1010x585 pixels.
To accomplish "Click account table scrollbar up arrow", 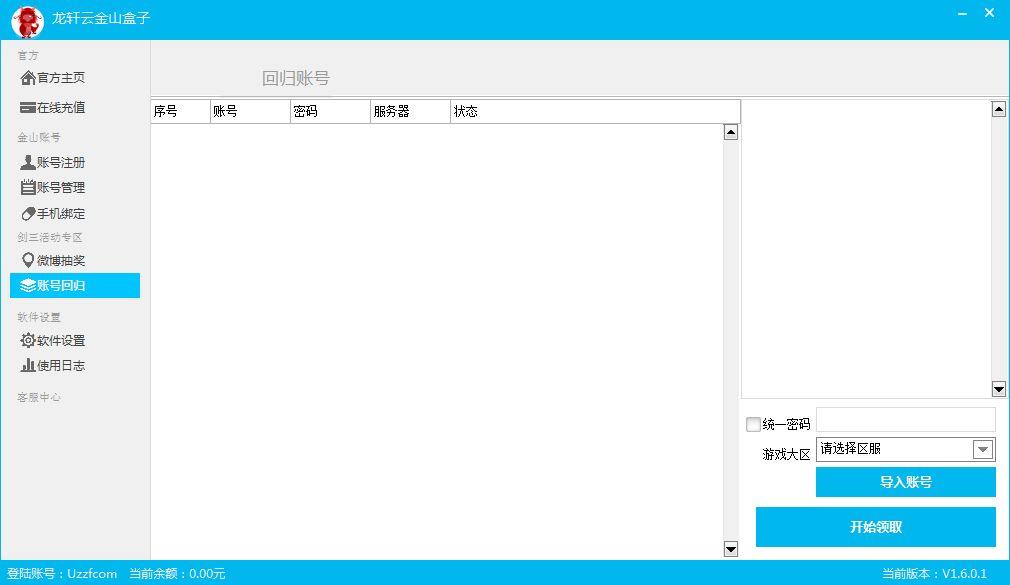I will coord(730,133).
